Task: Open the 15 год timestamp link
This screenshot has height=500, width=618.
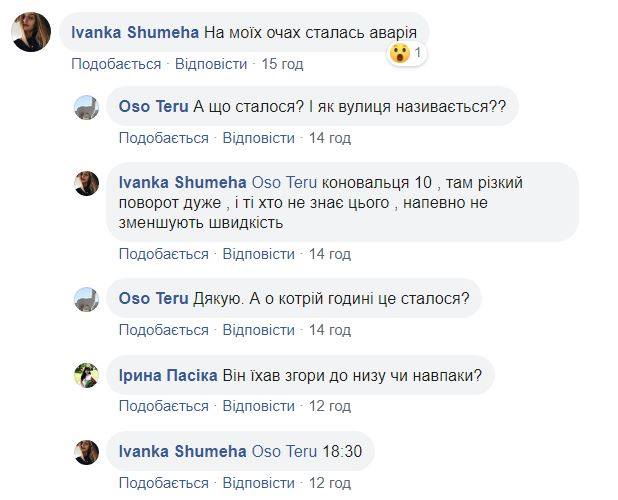Action: pos(283,64)
